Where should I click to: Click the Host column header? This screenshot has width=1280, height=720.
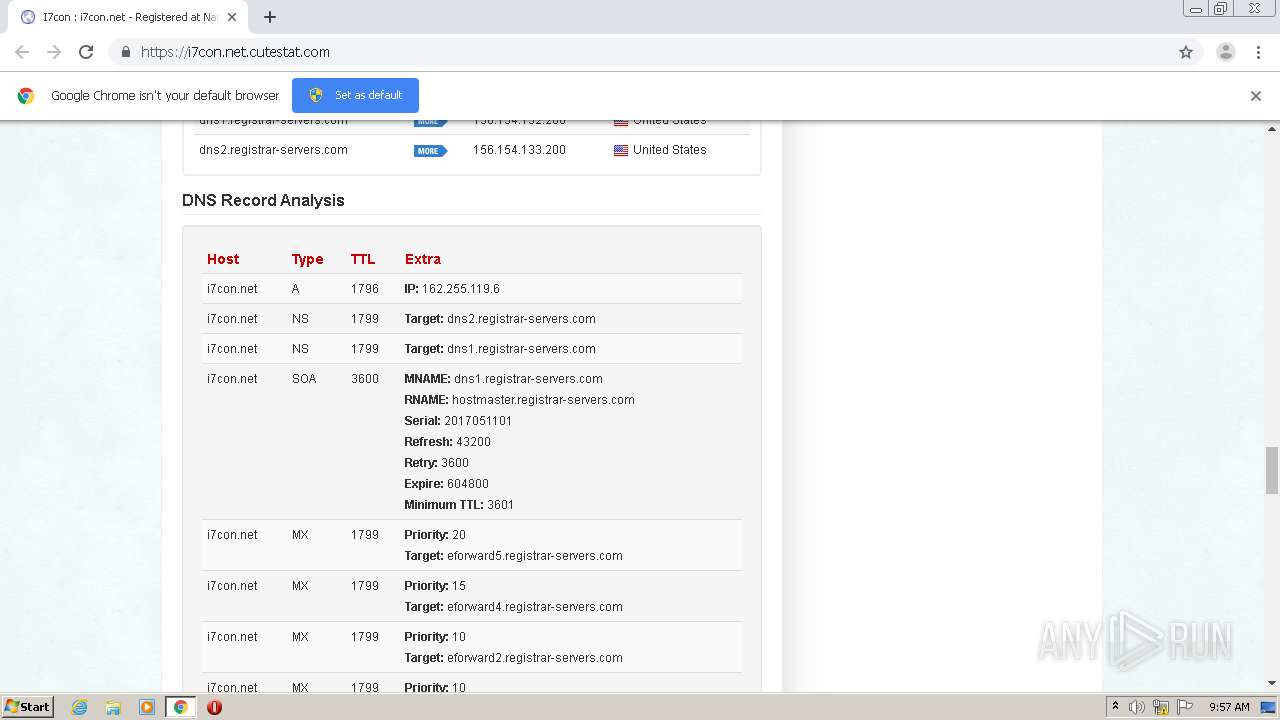(x=223, y=259)
